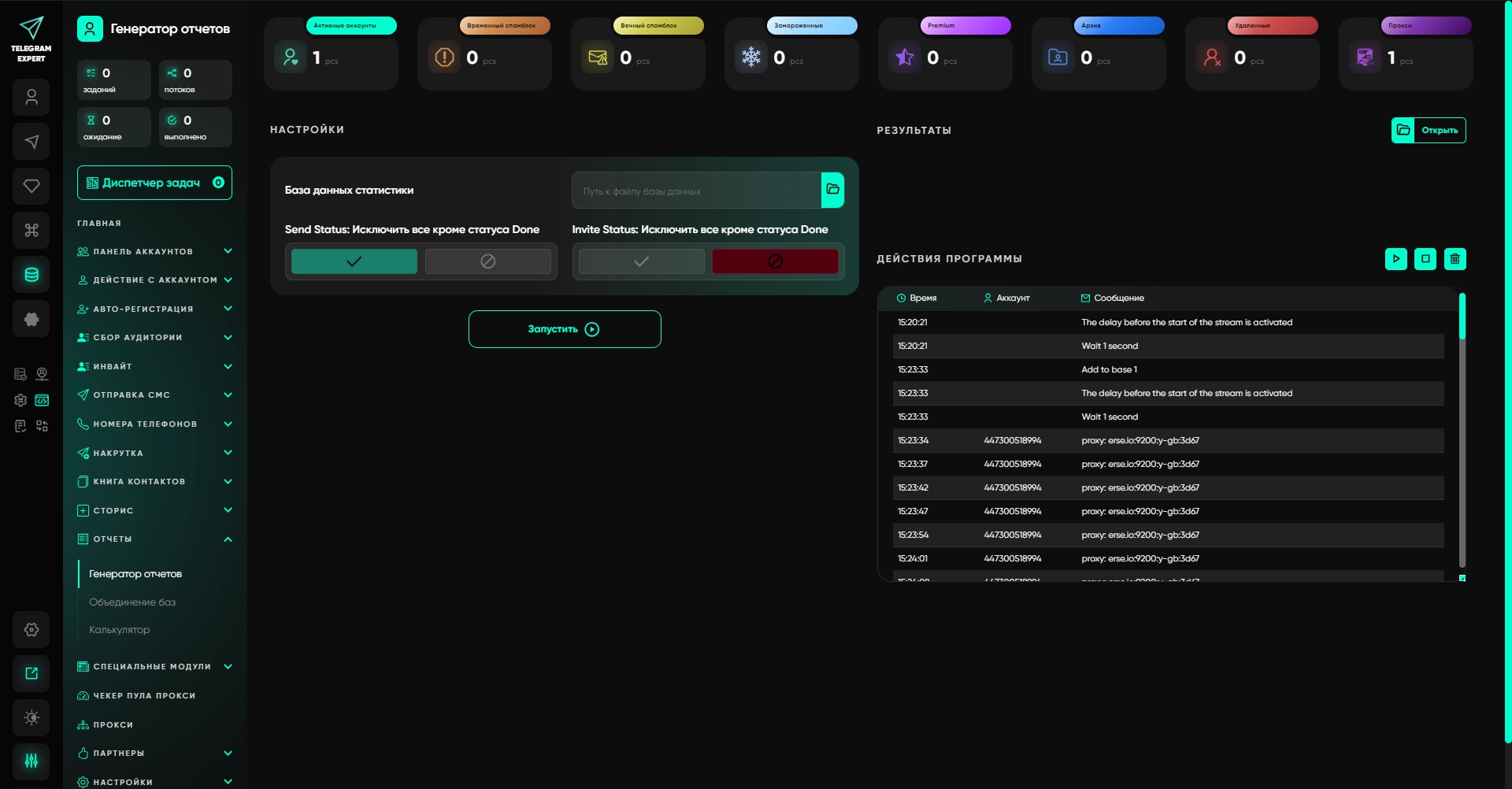Open the sliders equalizer sidebar icon

pyautogui.click(x=31, y=761)
